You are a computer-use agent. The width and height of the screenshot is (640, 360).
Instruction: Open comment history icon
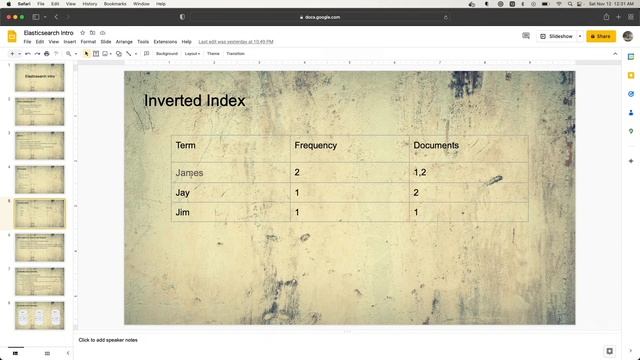pos(526,36)
